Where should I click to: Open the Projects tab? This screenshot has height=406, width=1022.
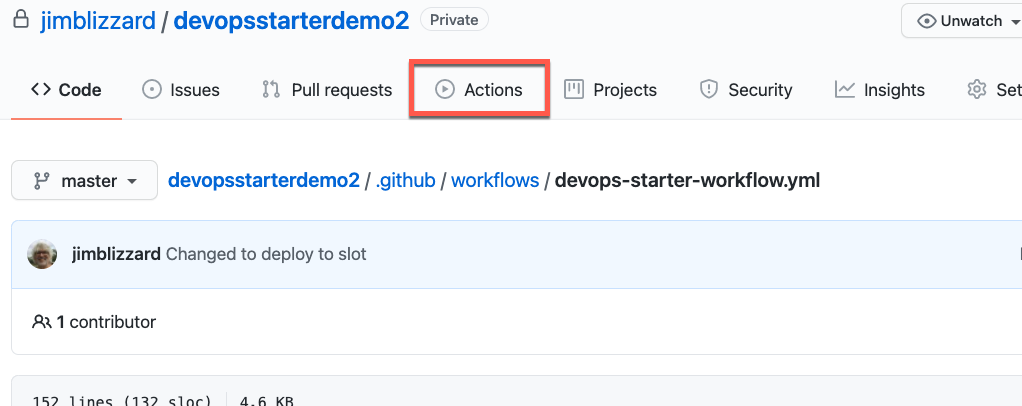pos(610,89)
